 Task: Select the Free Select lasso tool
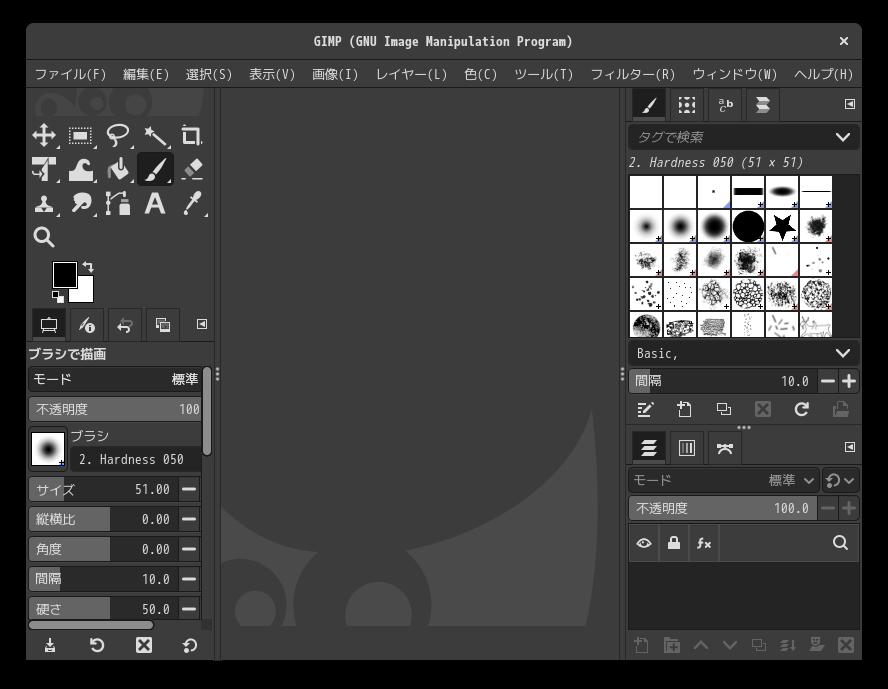coord(118,135)
